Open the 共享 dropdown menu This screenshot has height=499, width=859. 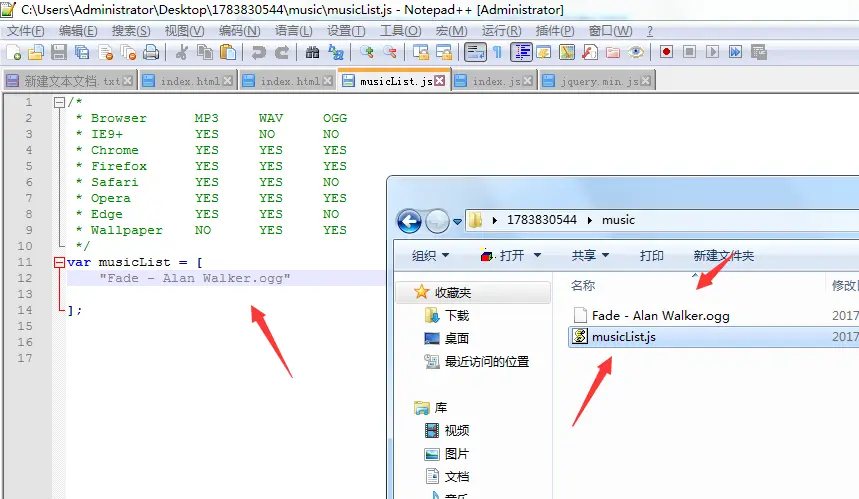pos(590,255)
